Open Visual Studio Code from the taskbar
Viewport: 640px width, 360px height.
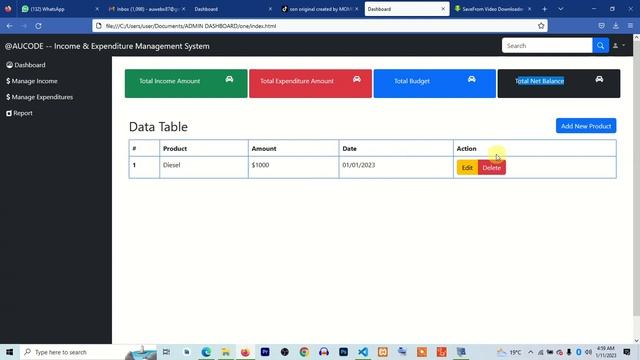pyautogui.click(x=363, y=352)
